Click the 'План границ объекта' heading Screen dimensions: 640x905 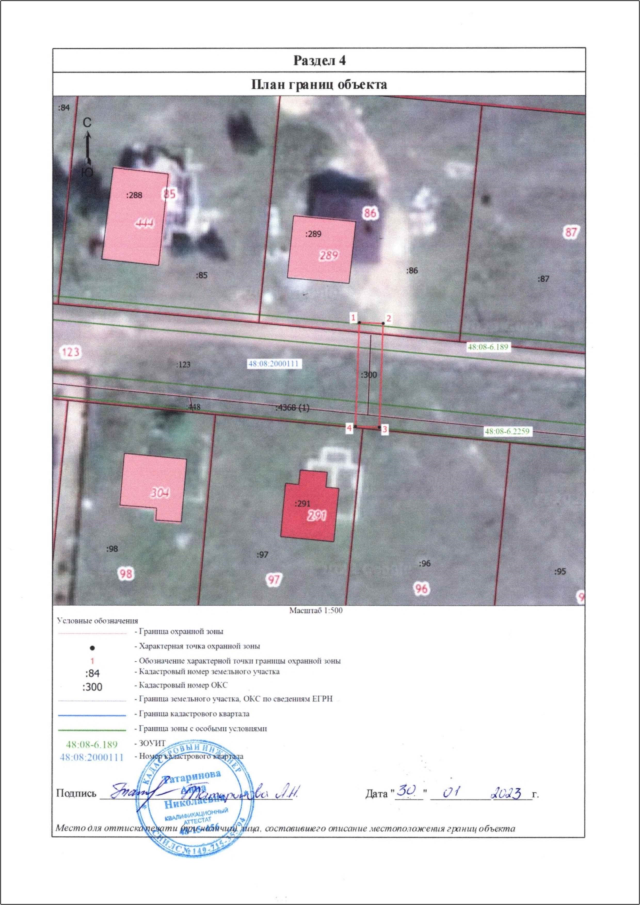pyautogui.click(x=319, y=85)
